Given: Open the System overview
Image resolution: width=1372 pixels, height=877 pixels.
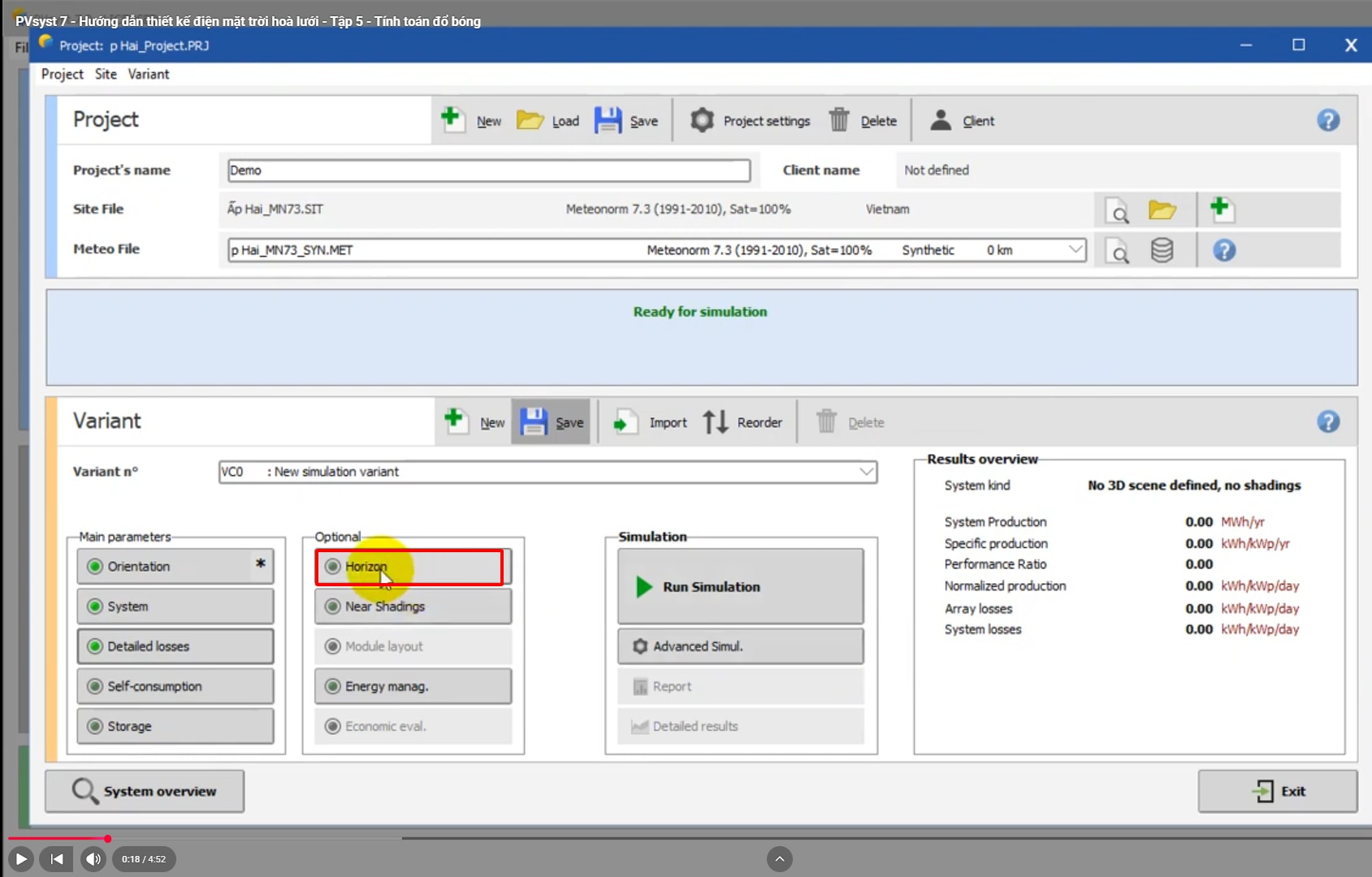Looking at the screenshot, I should coord(145,791).
